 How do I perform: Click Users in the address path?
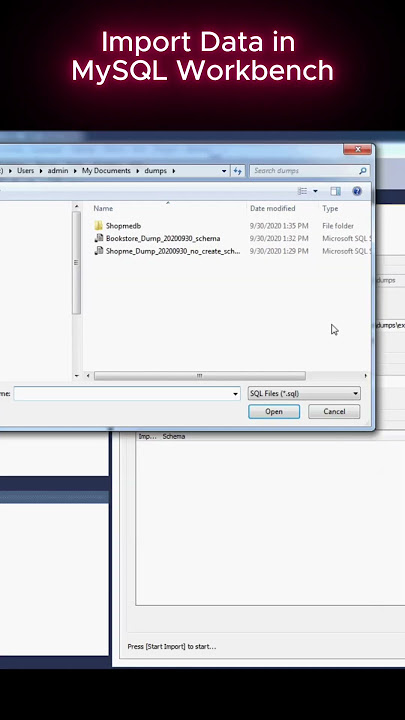pyautogui.click(x=26, y=171)
